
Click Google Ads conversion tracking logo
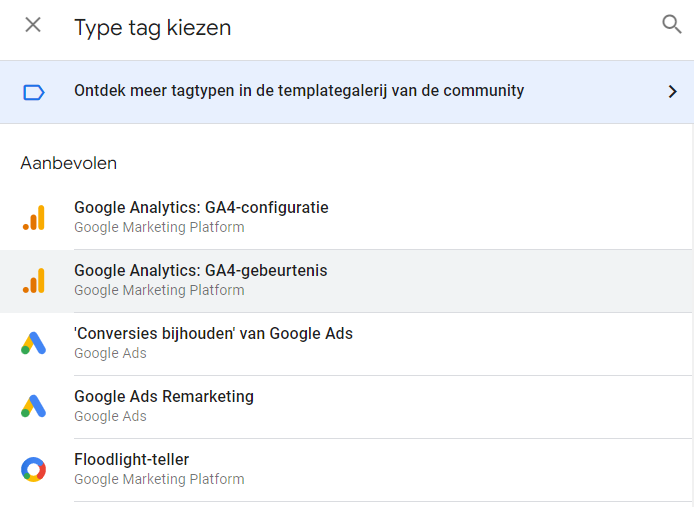[34, 343]
